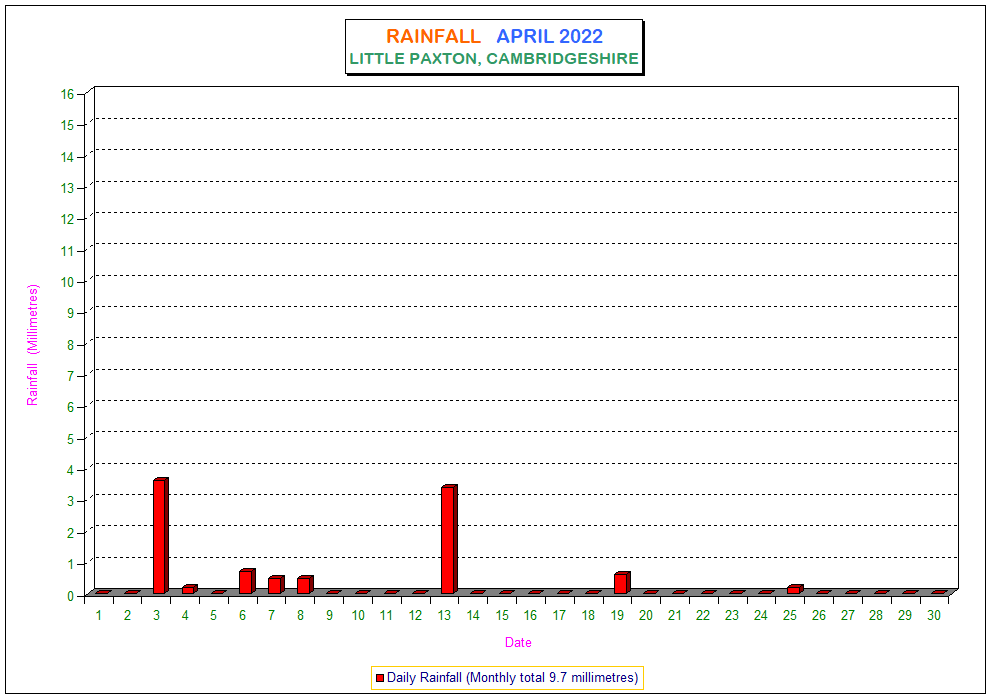Click the x-axis date label '20'

pyautogui.click(x=646, y=616)
